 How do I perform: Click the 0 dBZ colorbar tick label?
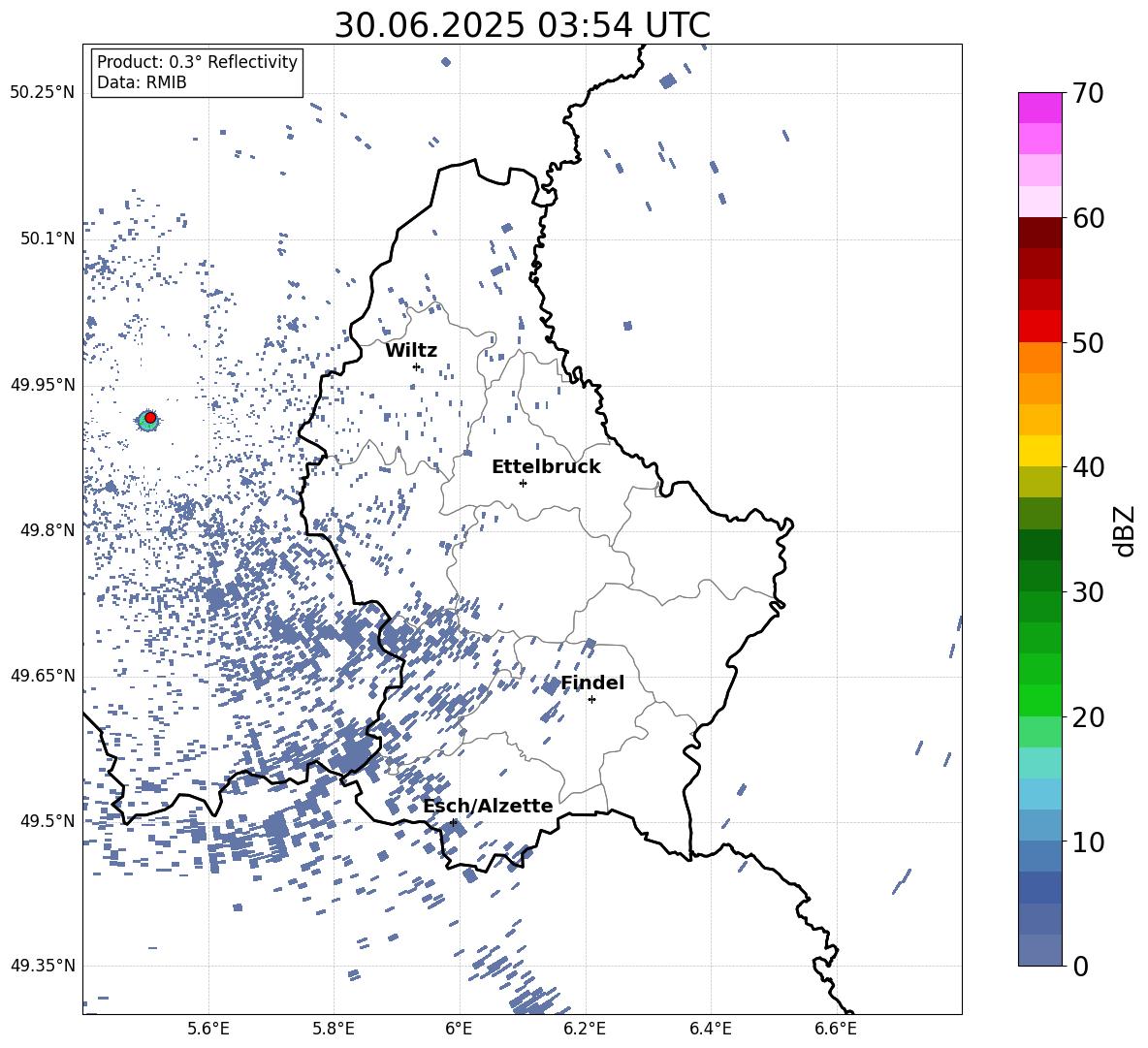pos(1080,966)
